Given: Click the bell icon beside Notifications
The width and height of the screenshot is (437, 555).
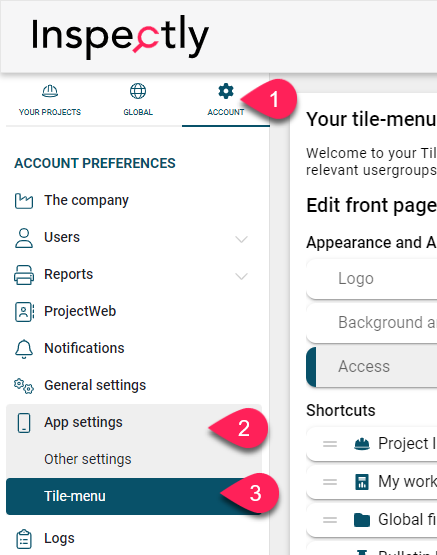Looking at the screenshot, I should pyautogui.click(x=24, y=349).
